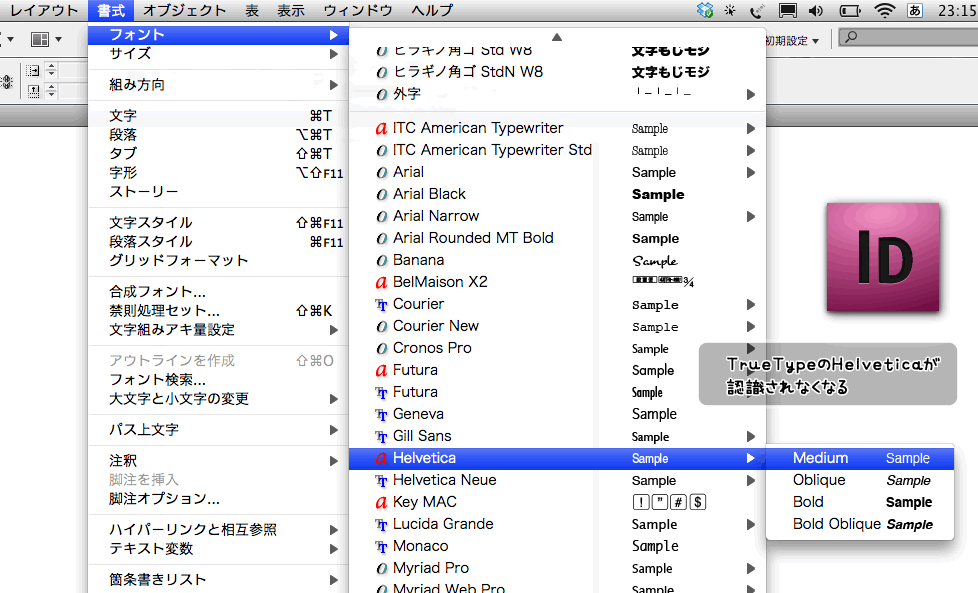This screenshot has height=593, width=978.
Task: Open the ハイパーリンクと相互参照 submenu
Action: tap(218, 530)
